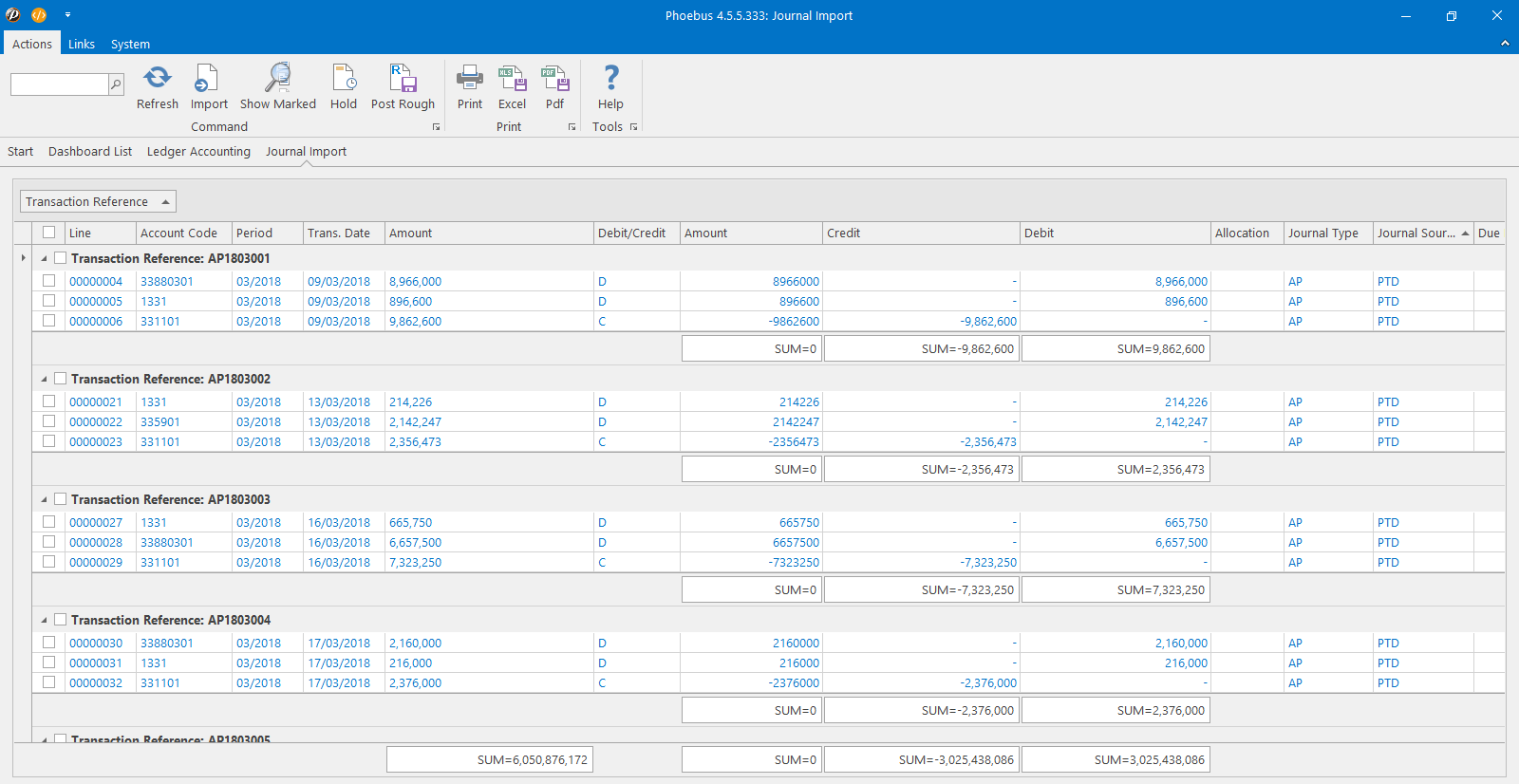The width and height of the screenshot is (1519, 784).
Task: Sort by the Trans. Date column header
Action: point(344,233)
